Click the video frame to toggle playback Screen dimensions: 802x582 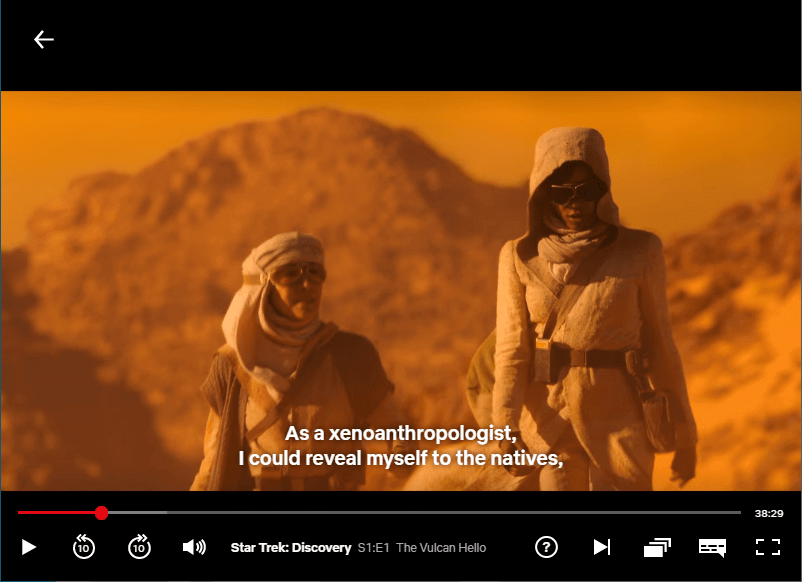(x=401, y=290)
